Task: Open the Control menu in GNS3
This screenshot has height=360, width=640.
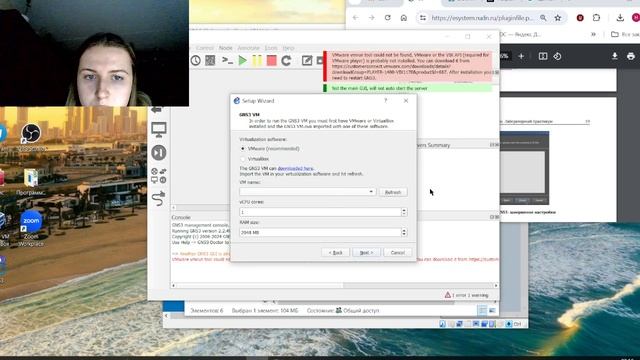Action: pyautogui.click(x=205, y=48)
